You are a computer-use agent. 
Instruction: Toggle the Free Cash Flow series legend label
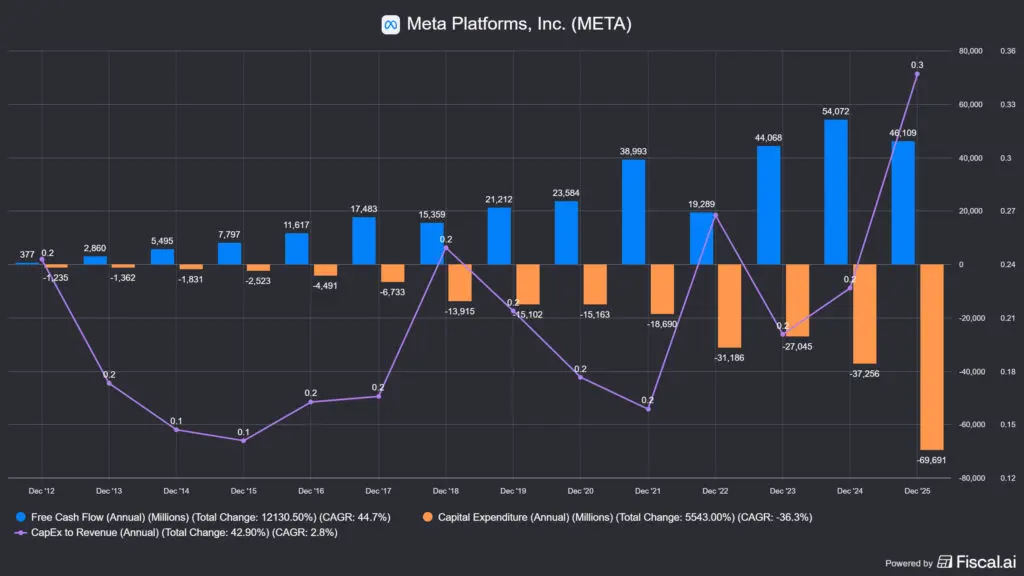(212, 517)
